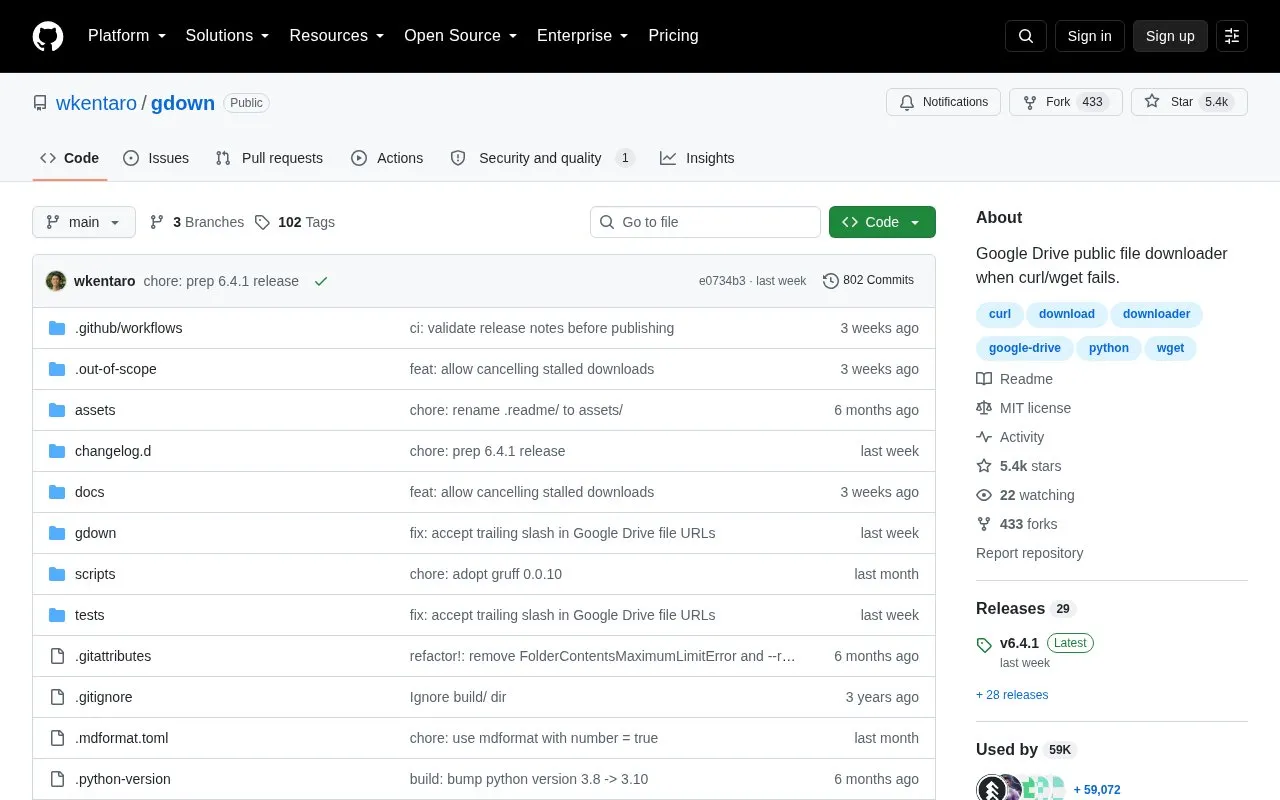Switch to the Security and quality tab
Screen dimensions: 1280x800
click(x=542, y=158)
